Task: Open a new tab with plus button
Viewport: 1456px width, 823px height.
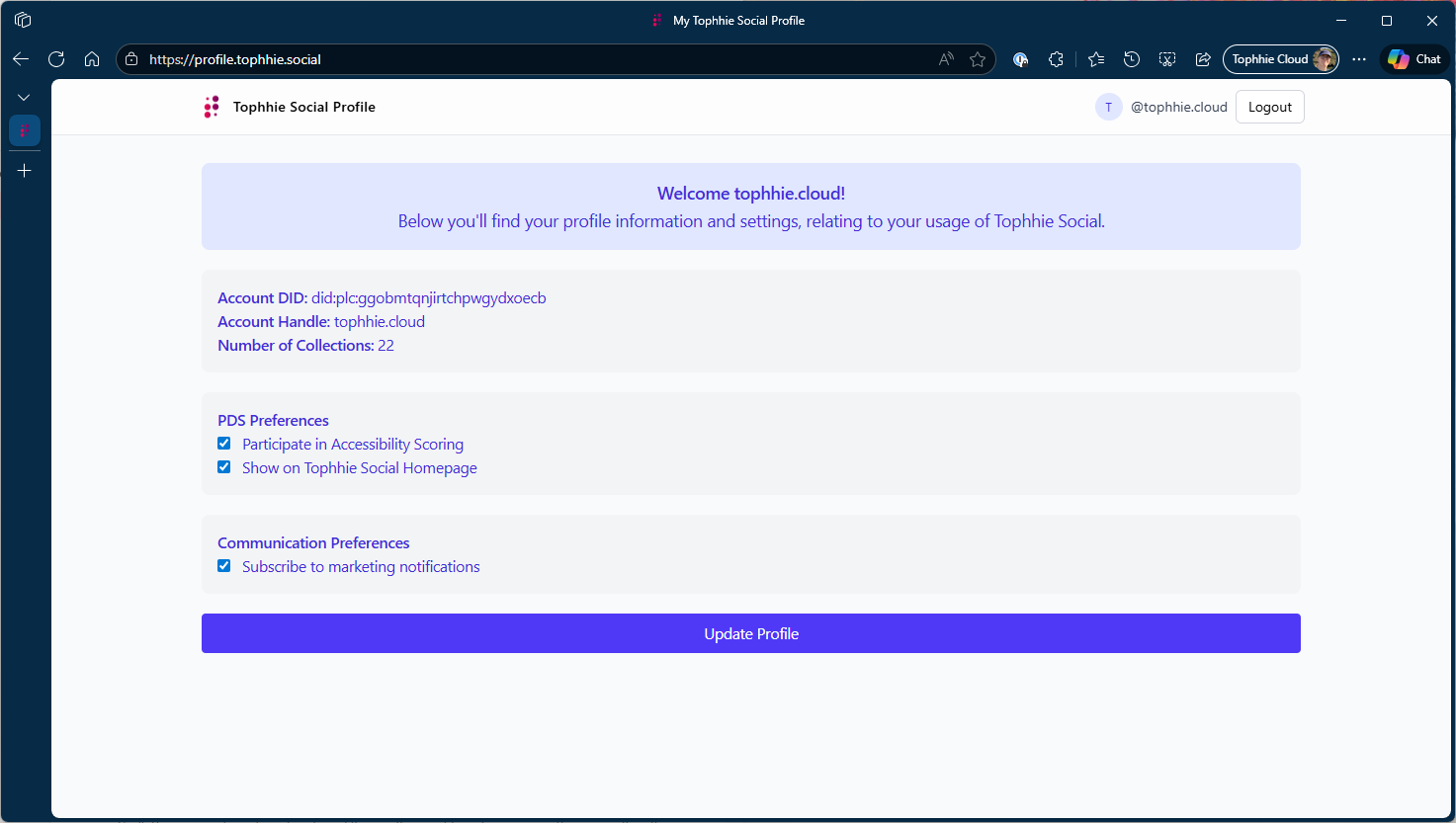Action: pyautogui.click(x=25, y=171)
